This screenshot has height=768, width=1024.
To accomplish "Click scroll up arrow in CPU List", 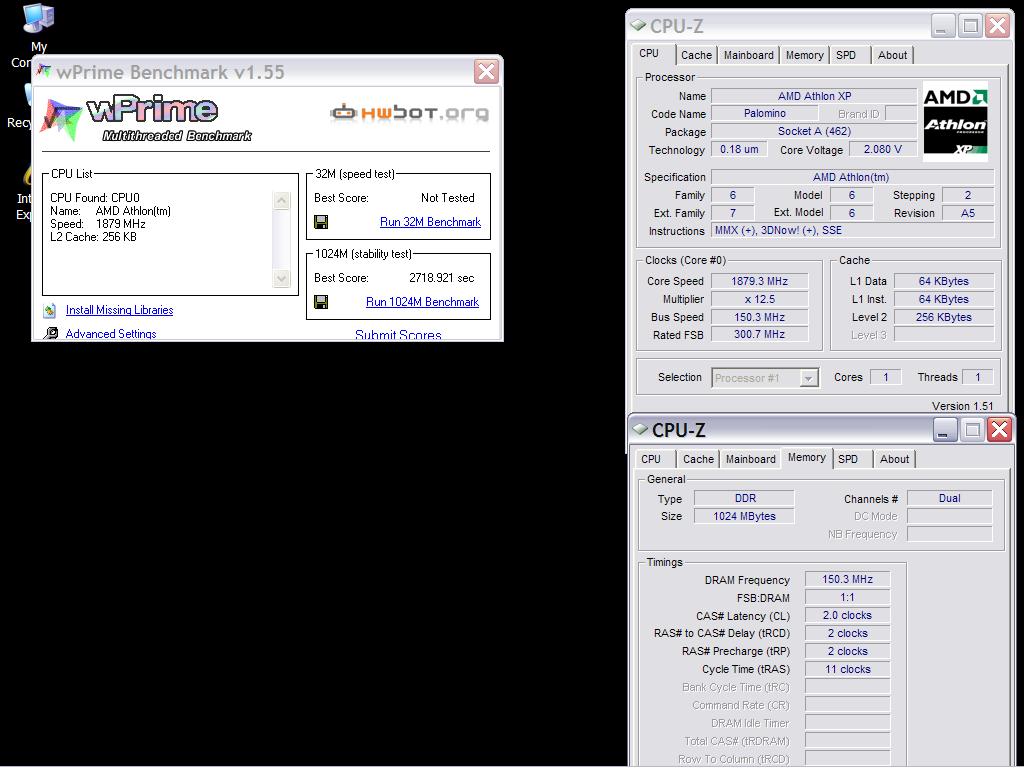I will click(281, 200).
